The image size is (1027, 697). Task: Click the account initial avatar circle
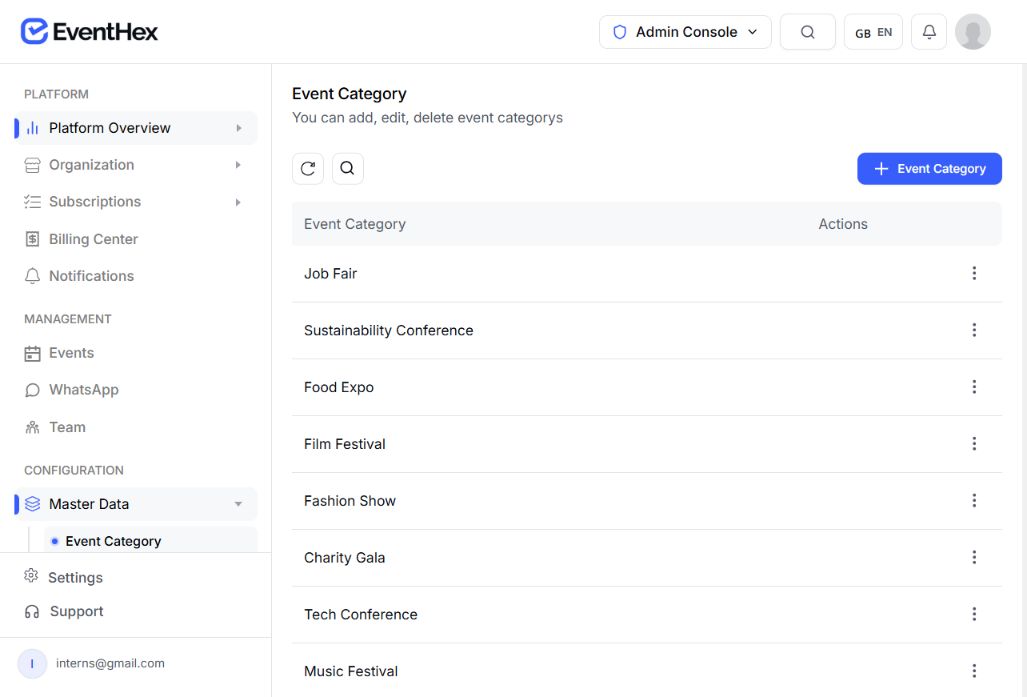point(32,664)
